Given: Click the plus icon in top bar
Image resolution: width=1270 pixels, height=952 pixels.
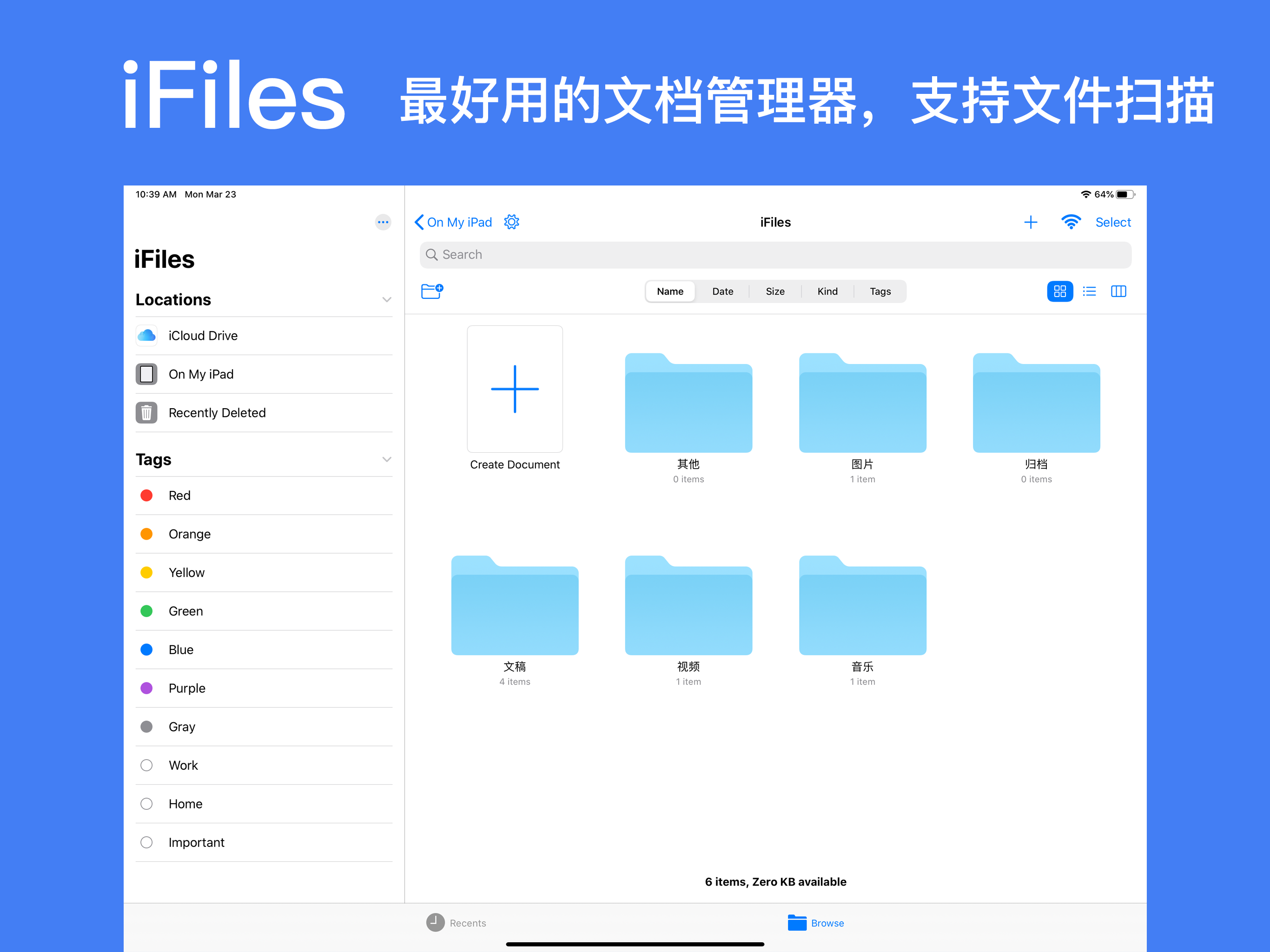Looking at the screenshot, I should point(1030,222).
